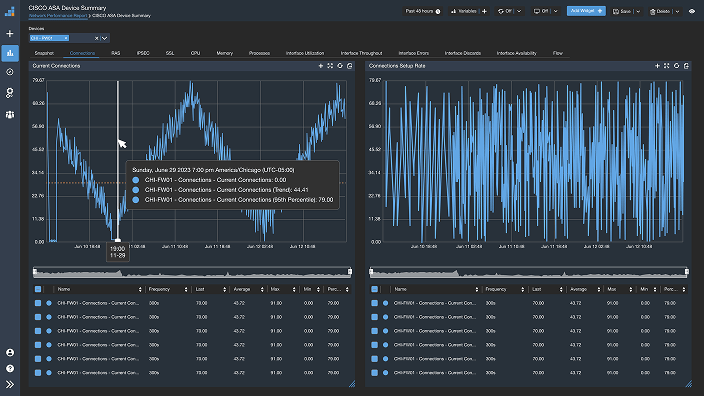Image resolution: width=704 pixels, height=396 pixels.
Task: Refresh the Current Connections widget
Action: click(340, 66)
